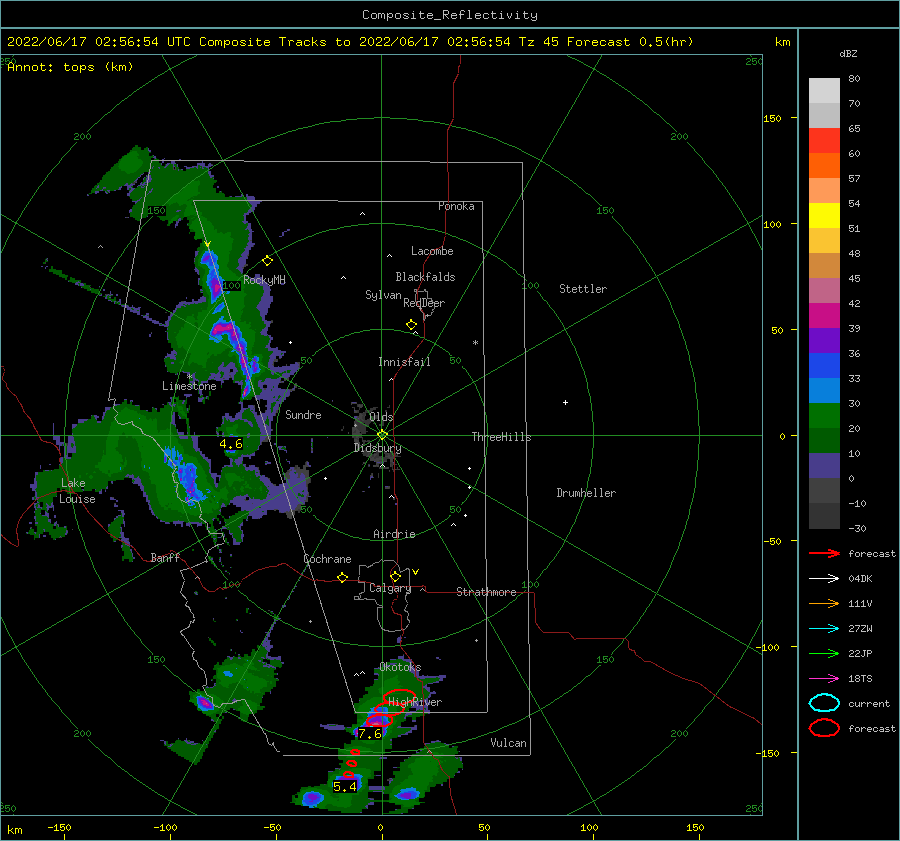
Task: Click the Vulcan label
Action: click(x=509, y=743)
